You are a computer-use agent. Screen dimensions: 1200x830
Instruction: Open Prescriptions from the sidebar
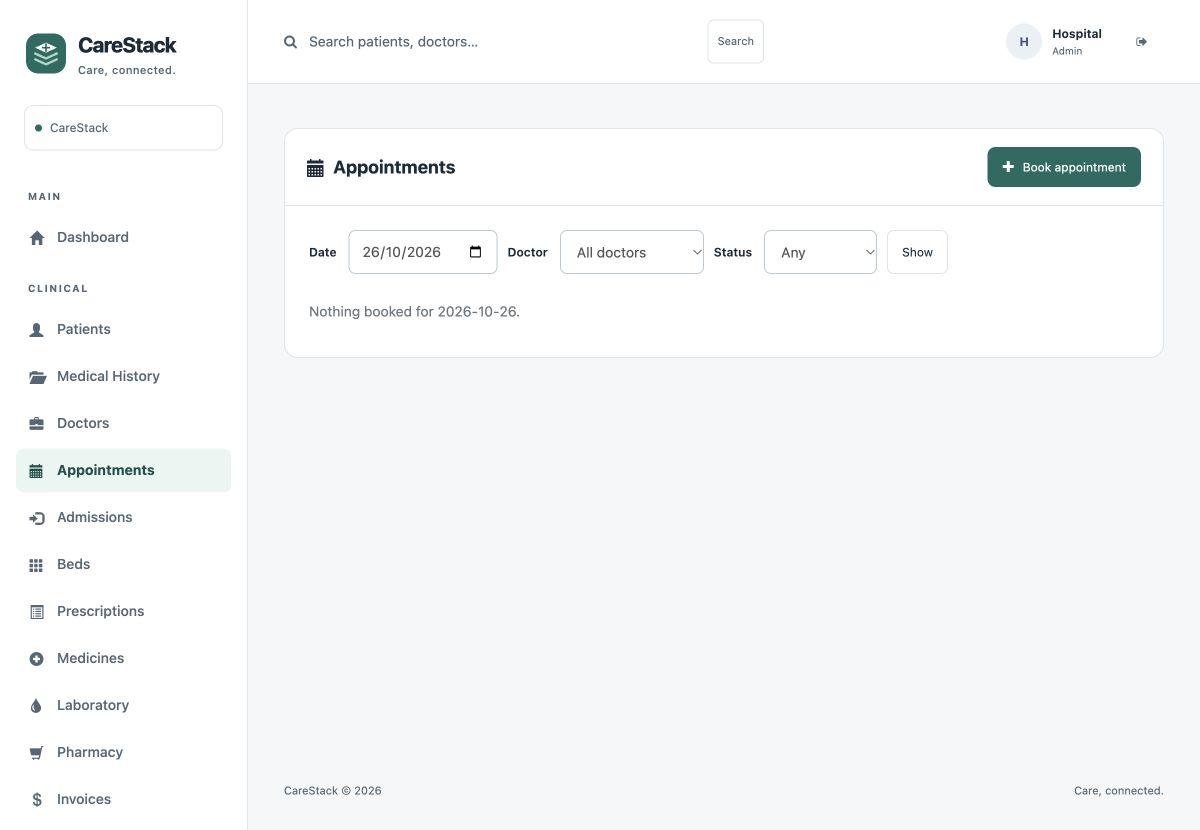point(123,612)
